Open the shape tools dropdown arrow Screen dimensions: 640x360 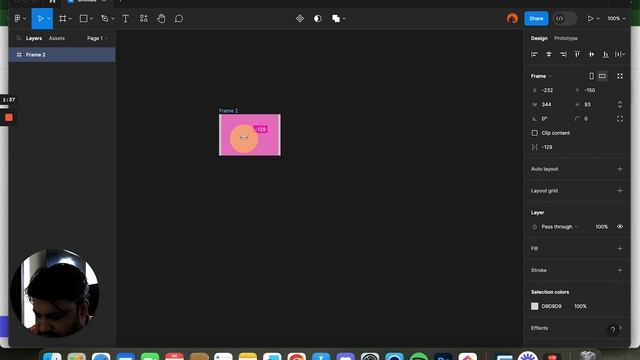point(91,19)
